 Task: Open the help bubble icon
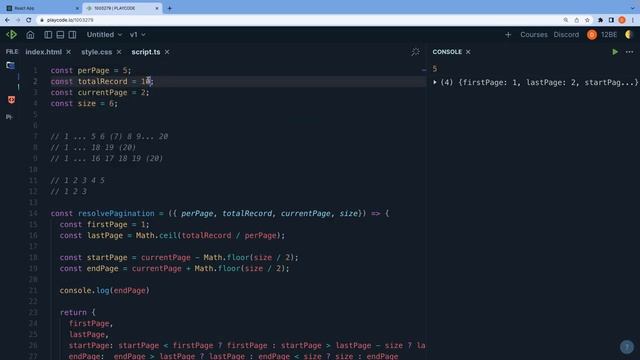tap(627, 347)
